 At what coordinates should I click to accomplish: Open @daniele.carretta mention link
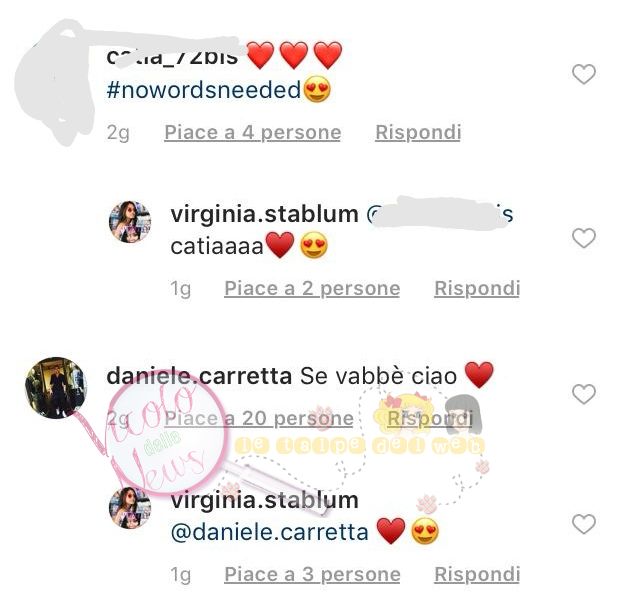[269, 533]
